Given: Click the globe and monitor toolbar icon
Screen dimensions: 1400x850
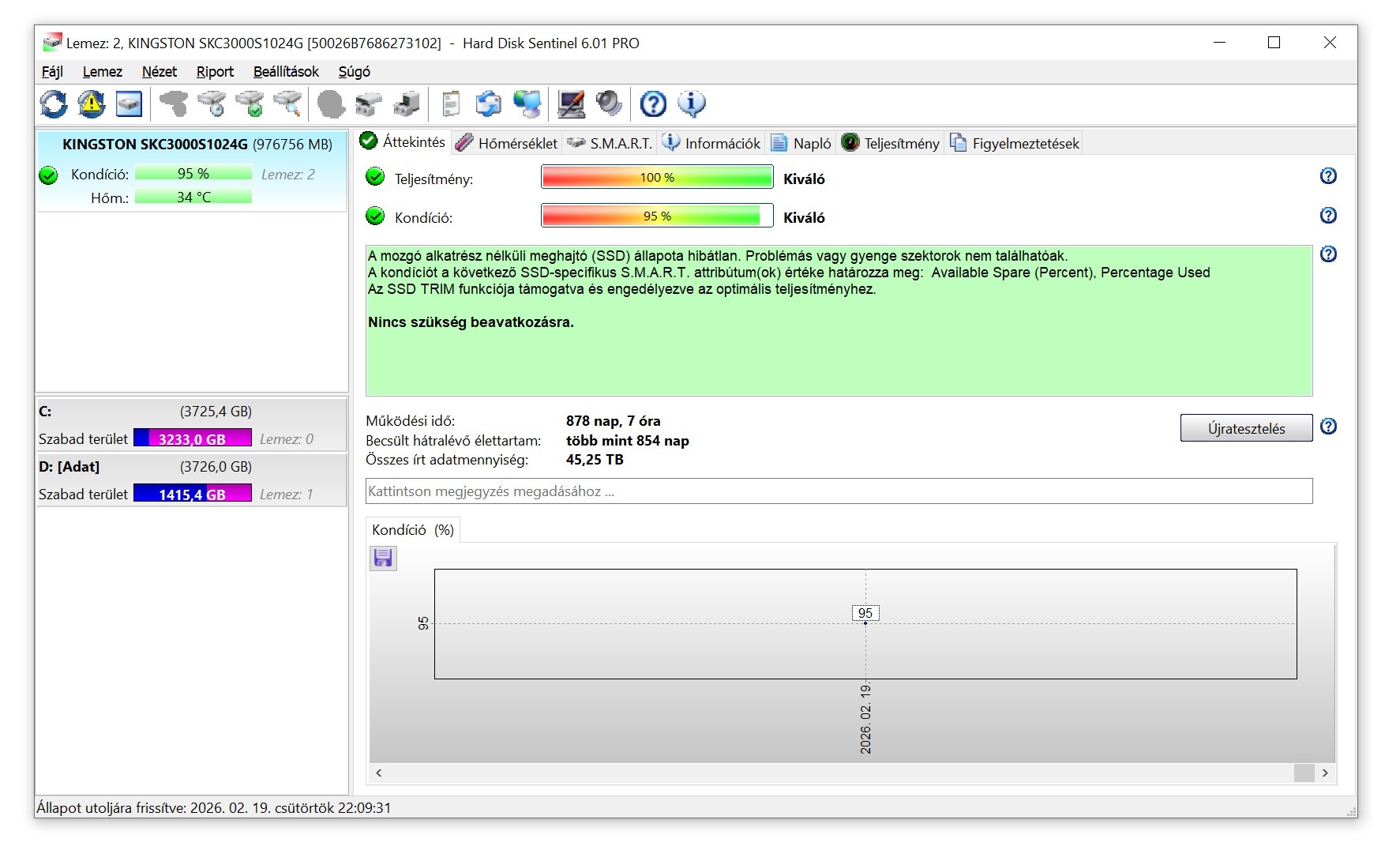Looking at the screenshot, I should click(527, 103).
